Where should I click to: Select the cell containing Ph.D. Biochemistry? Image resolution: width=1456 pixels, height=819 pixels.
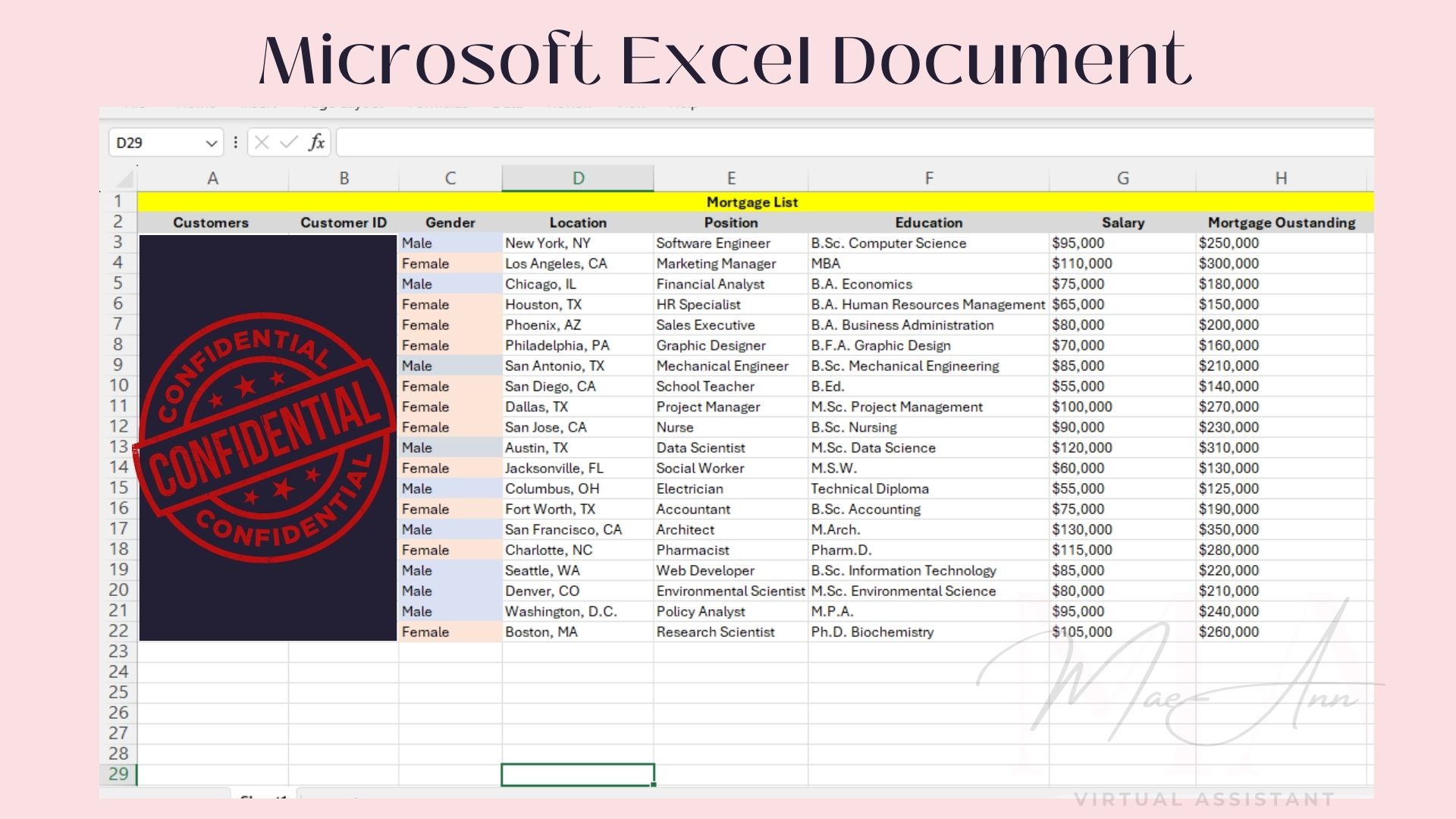coord(872,632)
